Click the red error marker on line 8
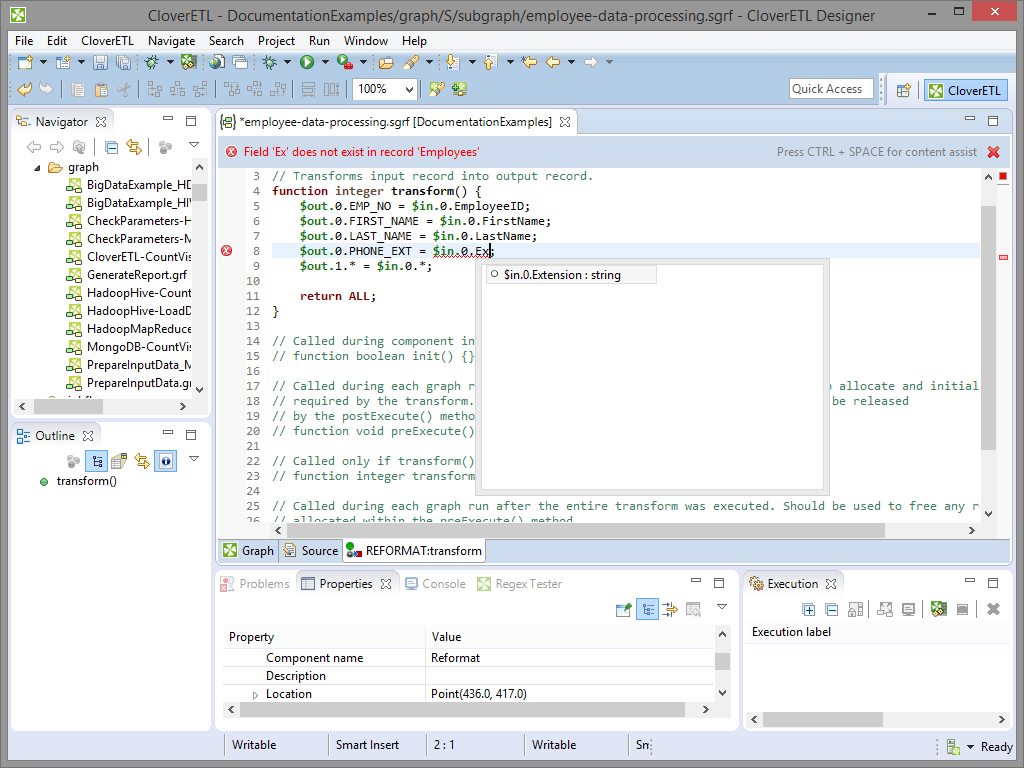 pos(226,251)
